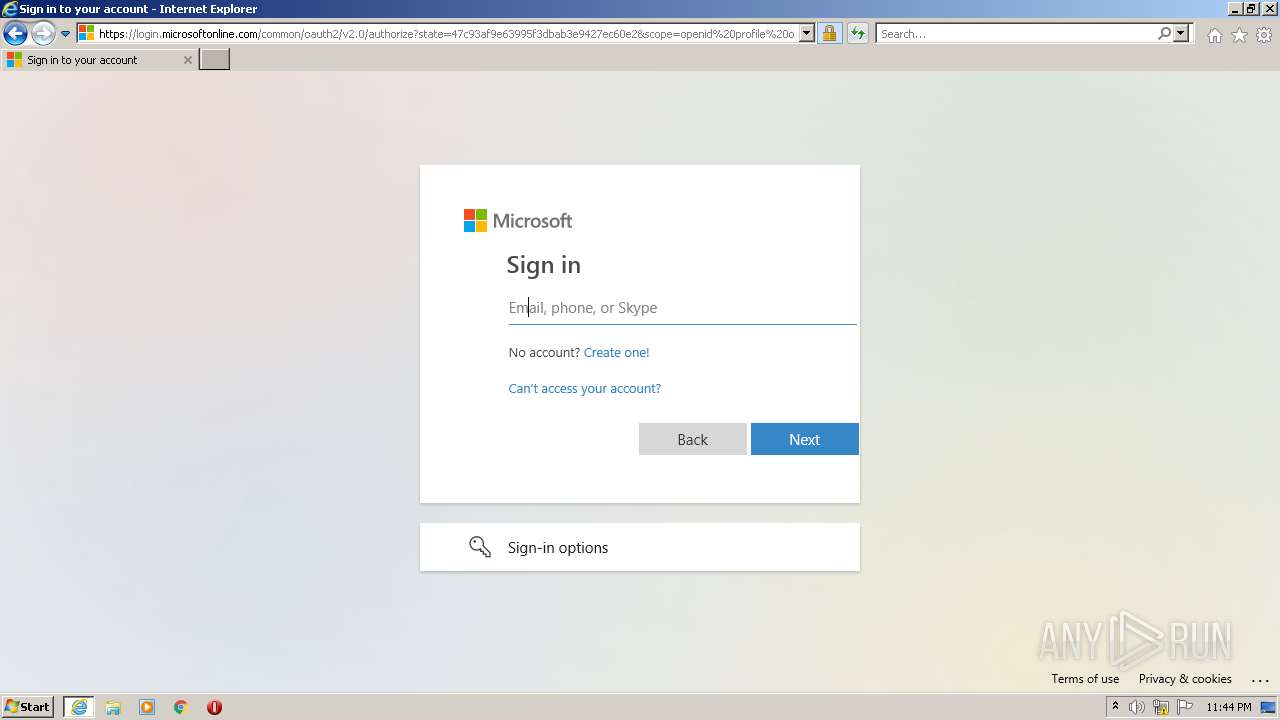Click the browser Back arrow button
Image resolution: width=1280 pixels, height=720 pixels.
(x=15, y=34)
